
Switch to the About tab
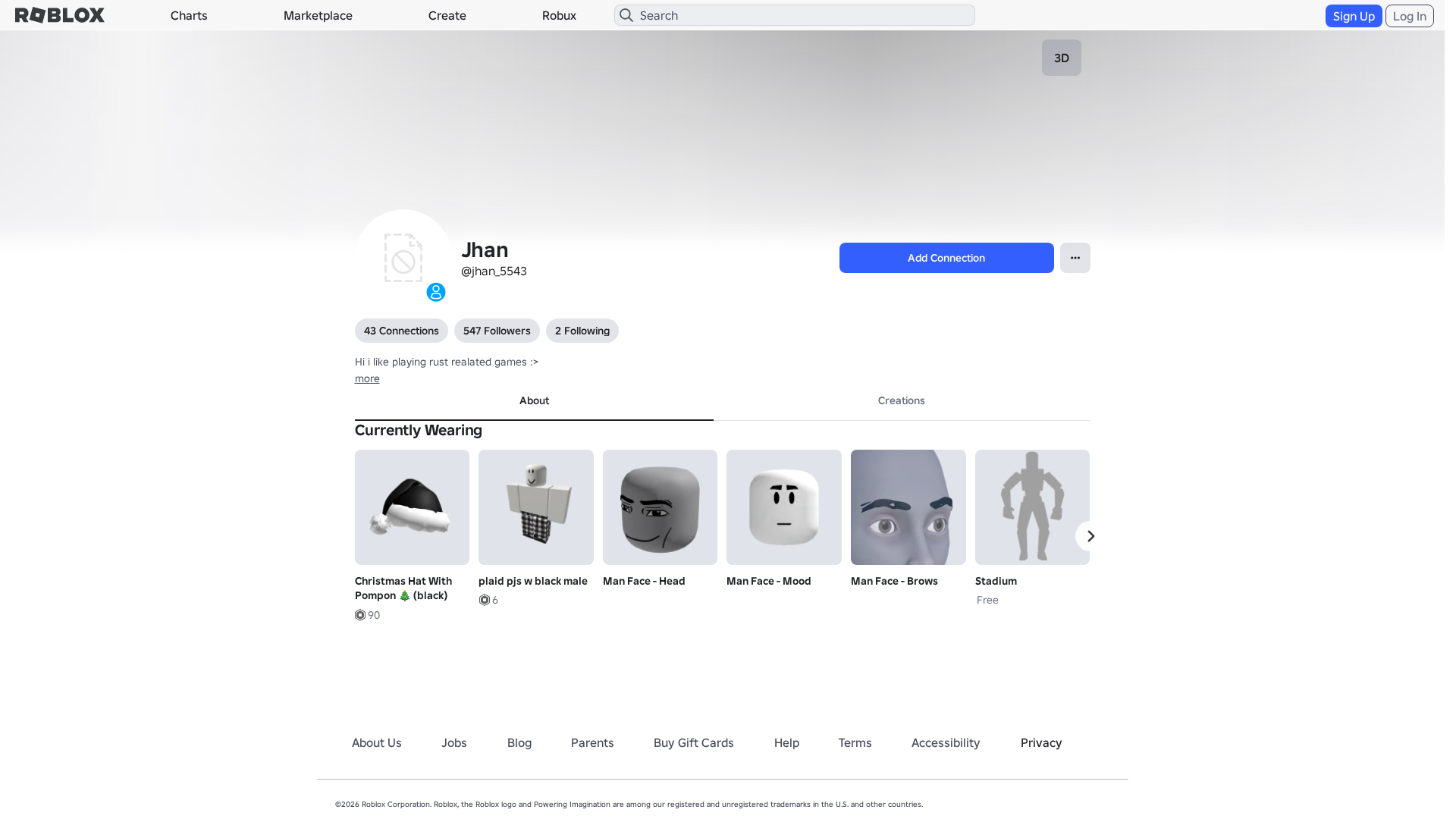coord(534,401)
